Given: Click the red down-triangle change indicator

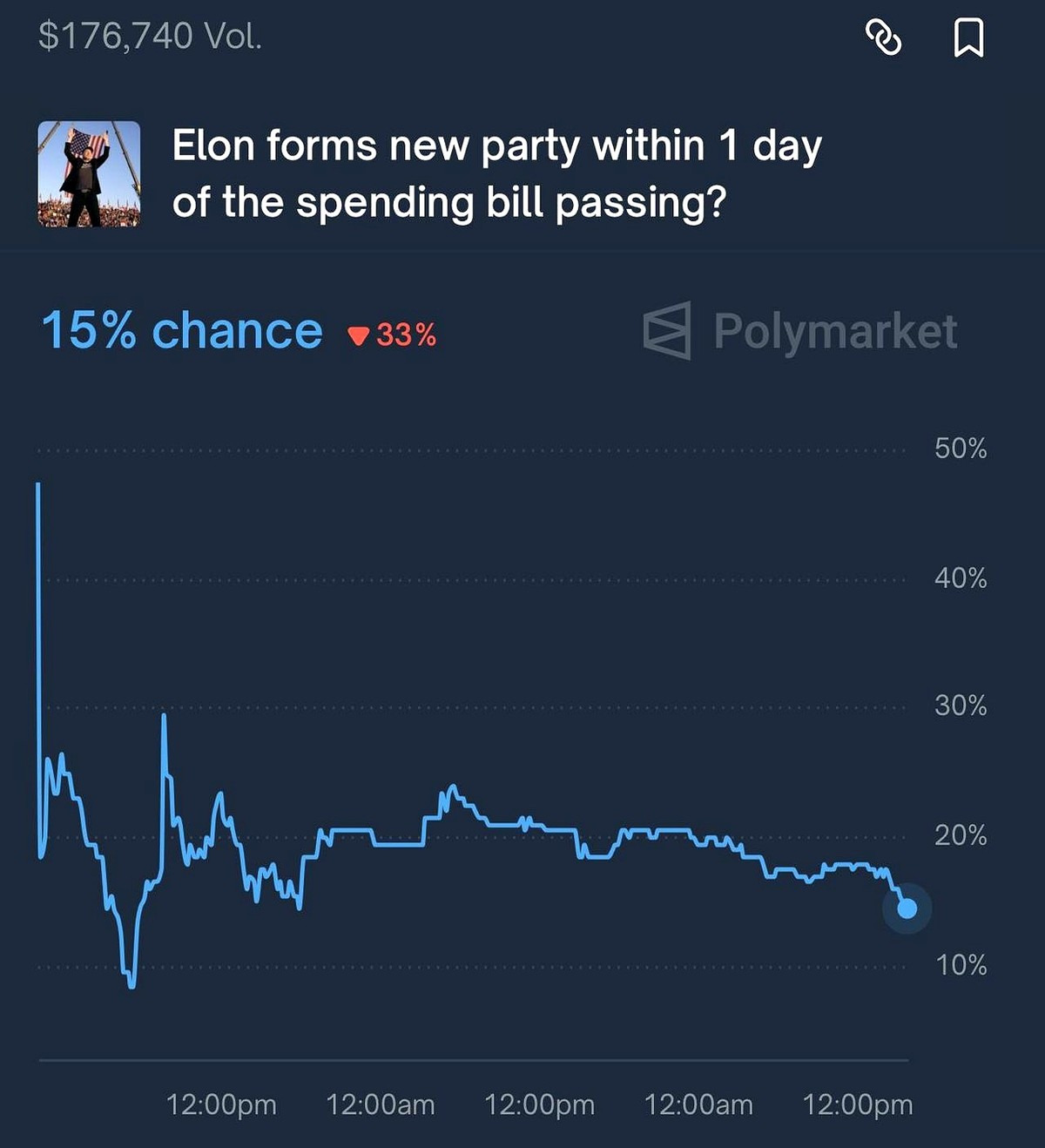Looking at the screenshot, I should click(x=358, y=335).
